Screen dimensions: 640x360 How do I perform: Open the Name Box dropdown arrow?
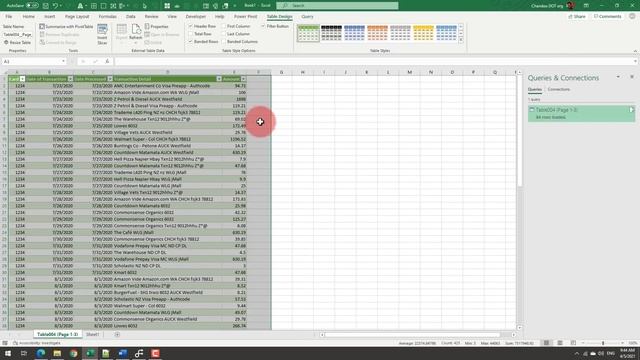(x=63, y=61)
